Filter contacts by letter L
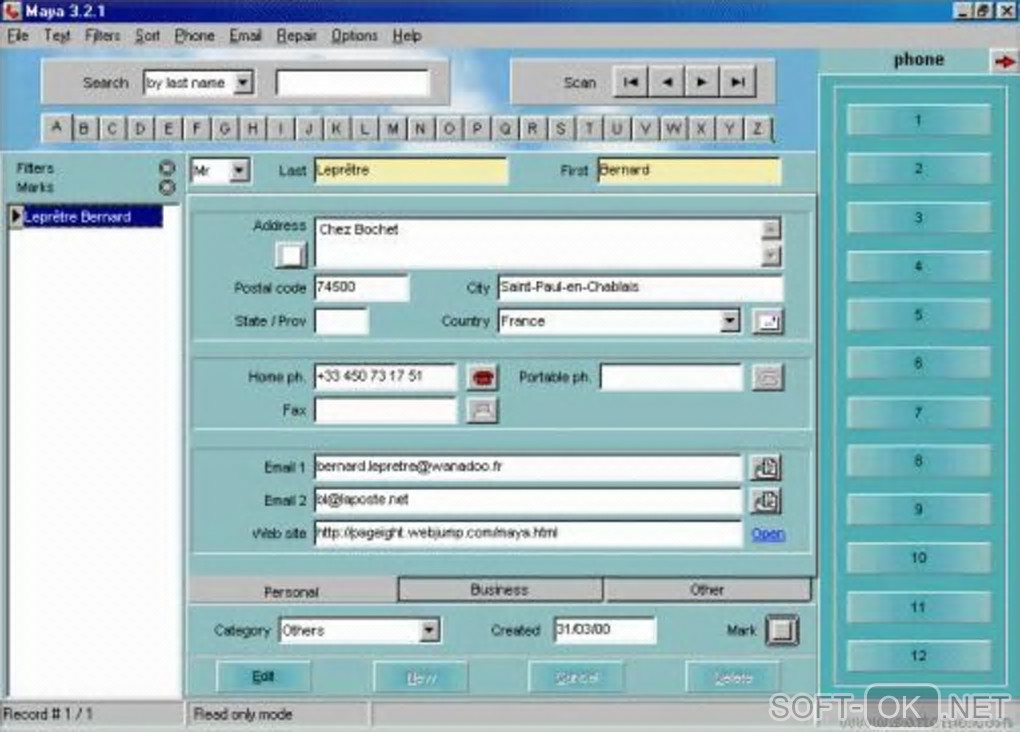Viewport: 1020px width, 732px height. 364,128
